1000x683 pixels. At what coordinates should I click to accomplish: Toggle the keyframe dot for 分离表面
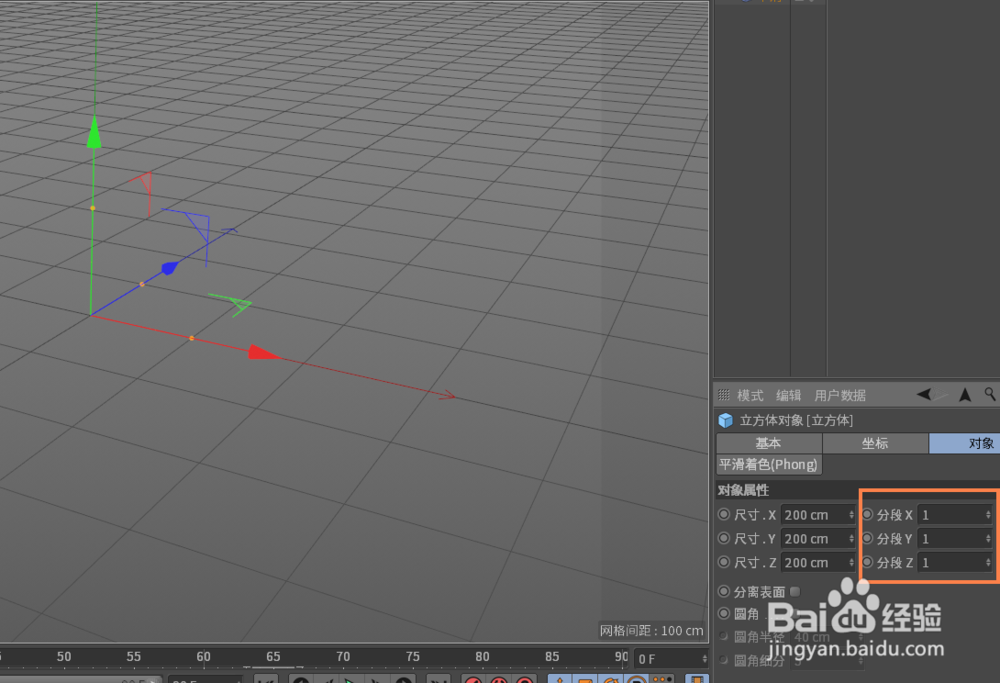pos(723,591)
